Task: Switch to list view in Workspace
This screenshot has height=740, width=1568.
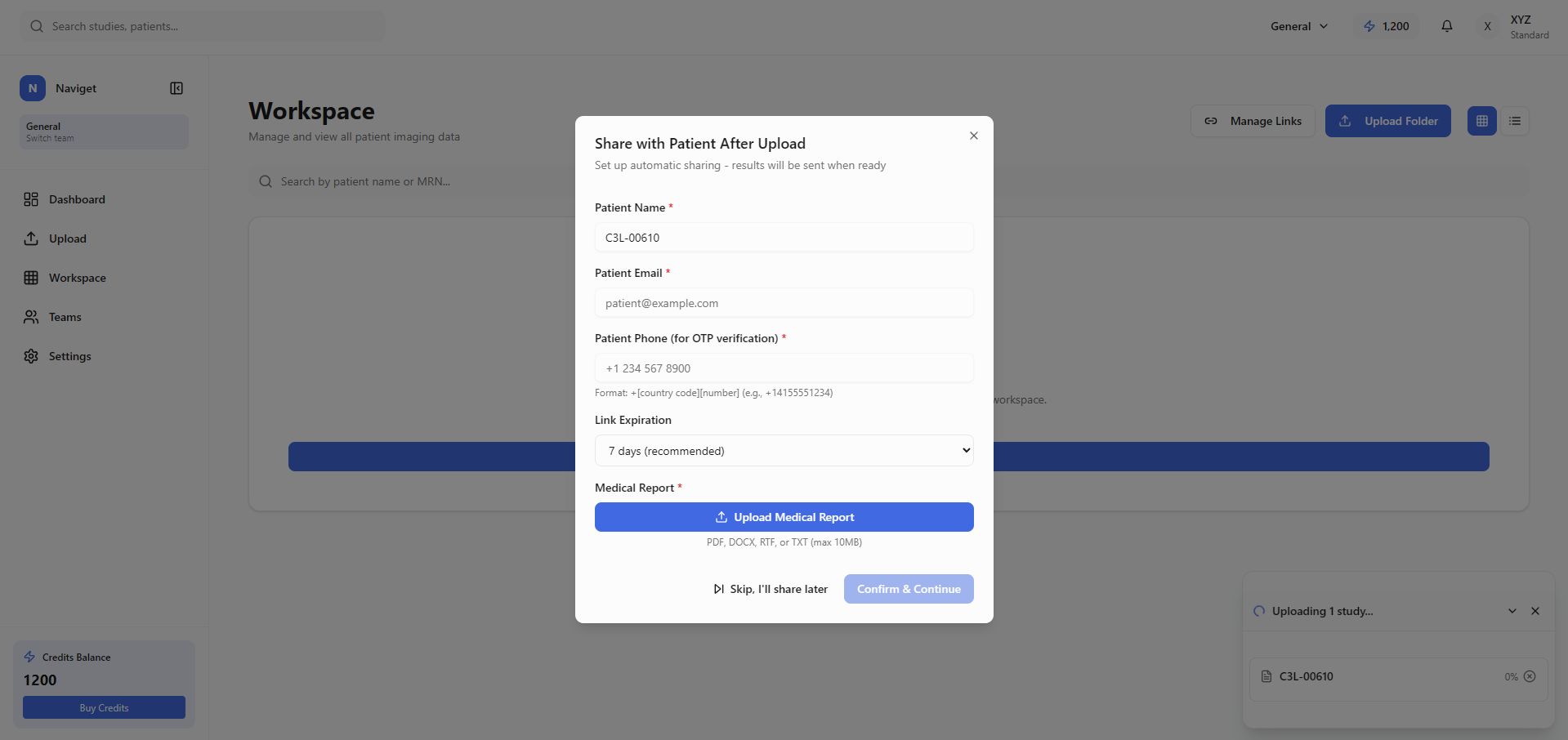Action: pyautogui.click(x=1513, y=120)
